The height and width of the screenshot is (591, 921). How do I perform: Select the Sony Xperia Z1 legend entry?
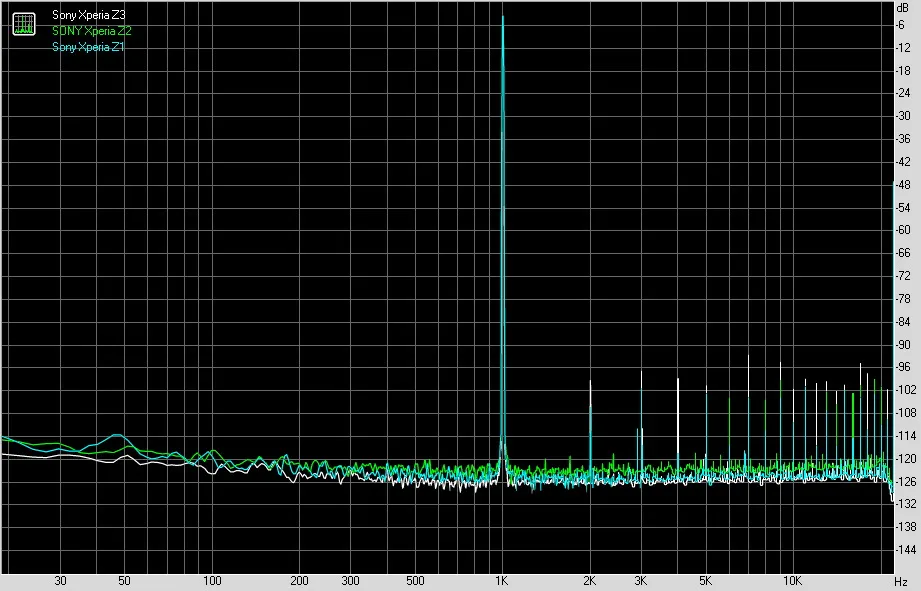coord(88,46)
